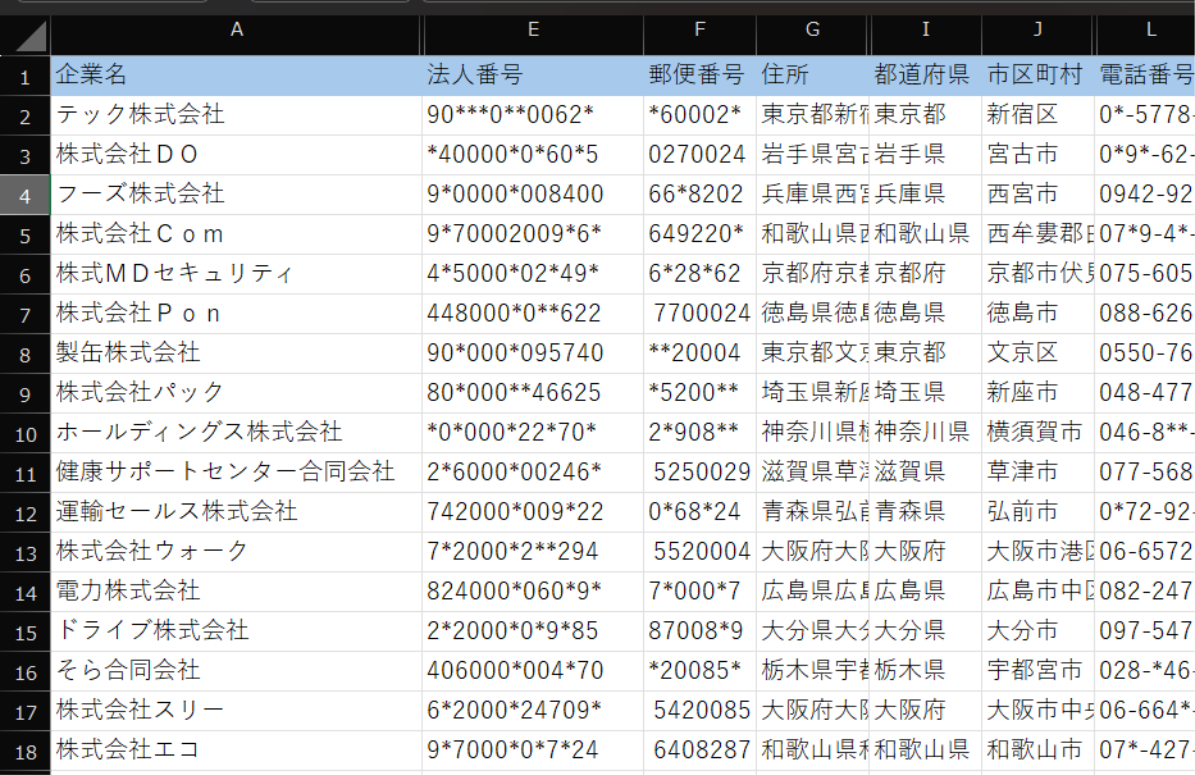Screen dimensions: 1195x775
Task: Select row 18 header
Action: [25, 751]
